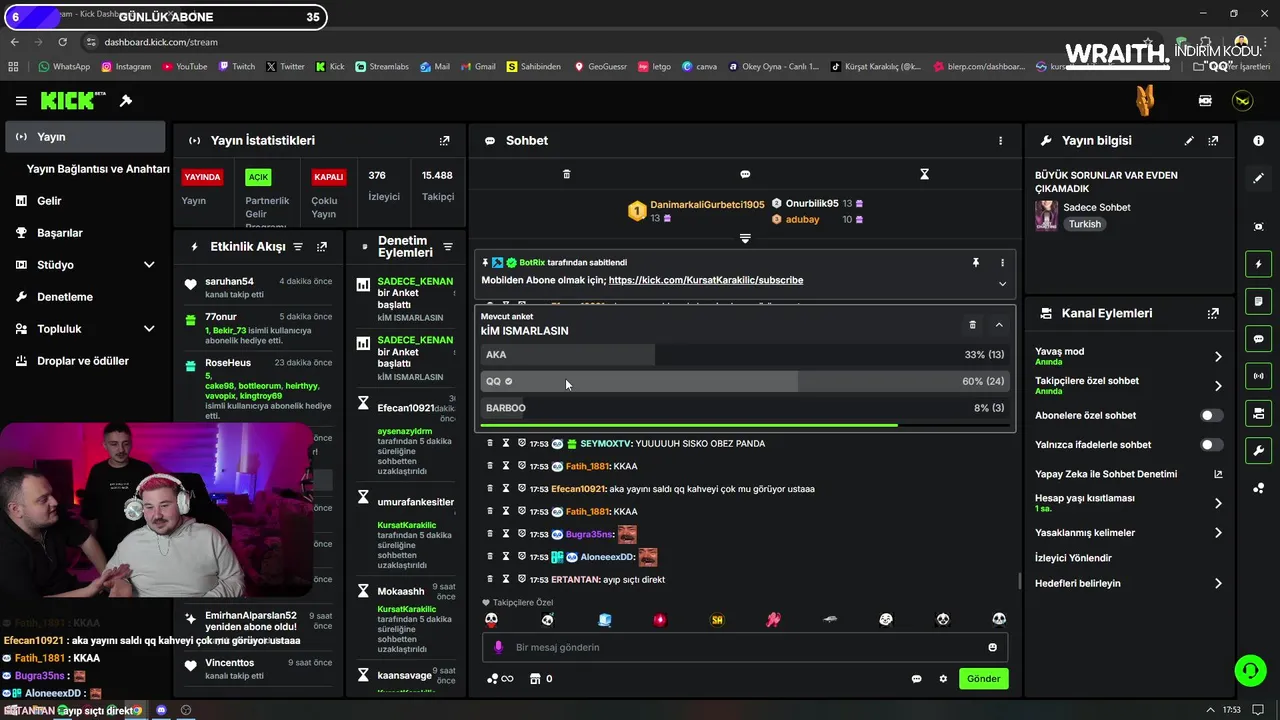Select the purple microphone icon in message box

tap(498, 647)
